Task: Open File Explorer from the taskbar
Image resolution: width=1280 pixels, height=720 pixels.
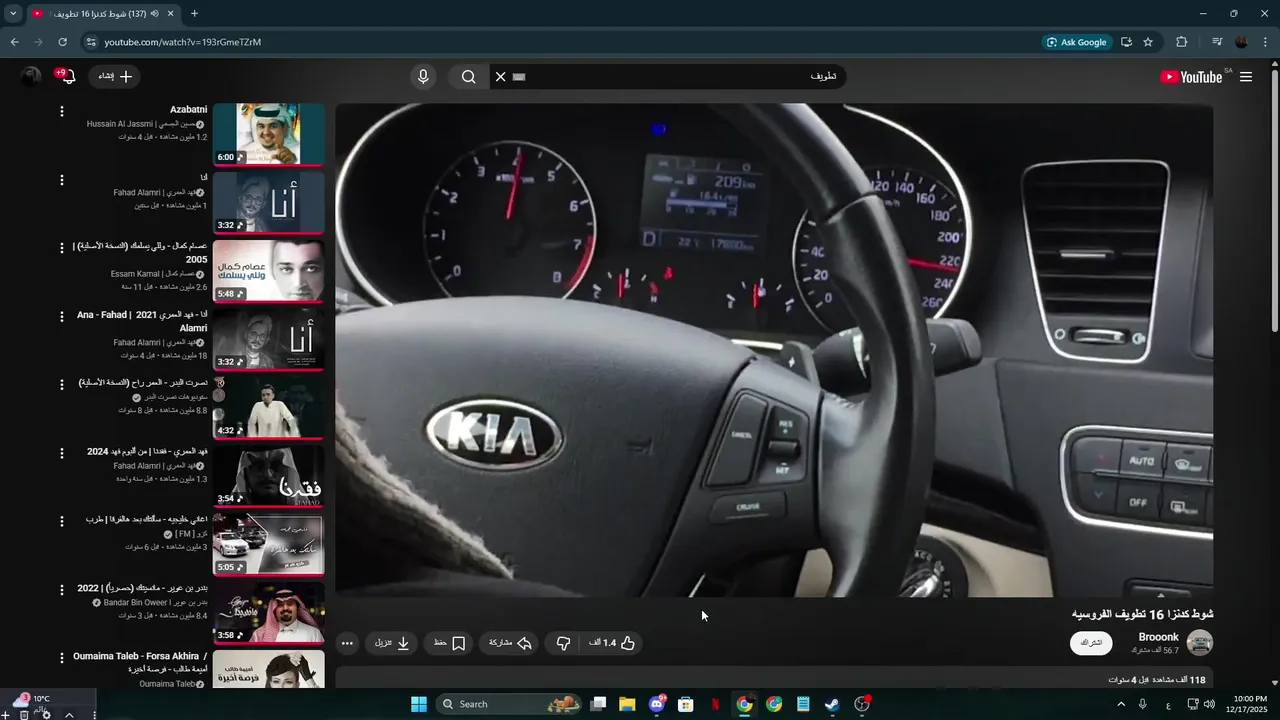Action: tap(627, 704)
